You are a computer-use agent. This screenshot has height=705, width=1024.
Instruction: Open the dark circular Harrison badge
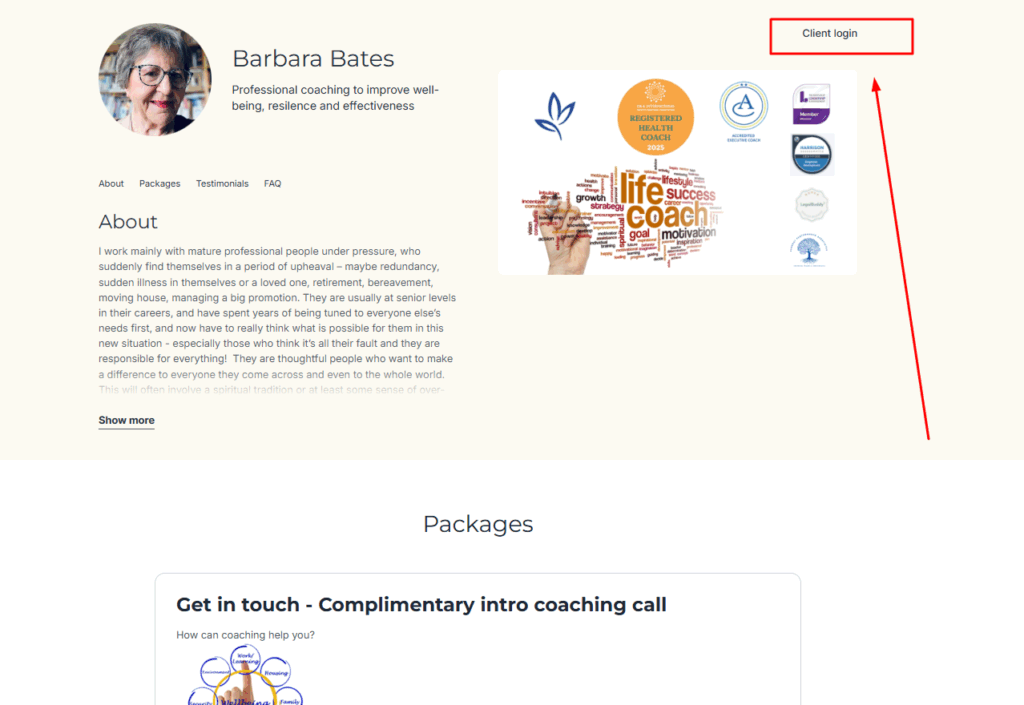(812, 155)
